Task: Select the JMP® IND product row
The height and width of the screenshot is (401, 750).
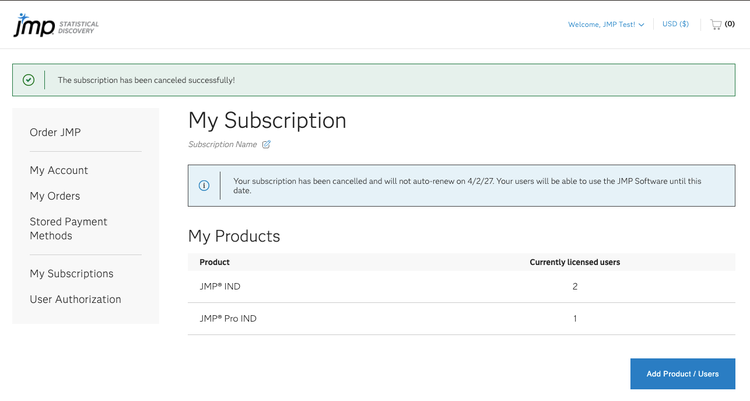Action: [x=461, y=287]
